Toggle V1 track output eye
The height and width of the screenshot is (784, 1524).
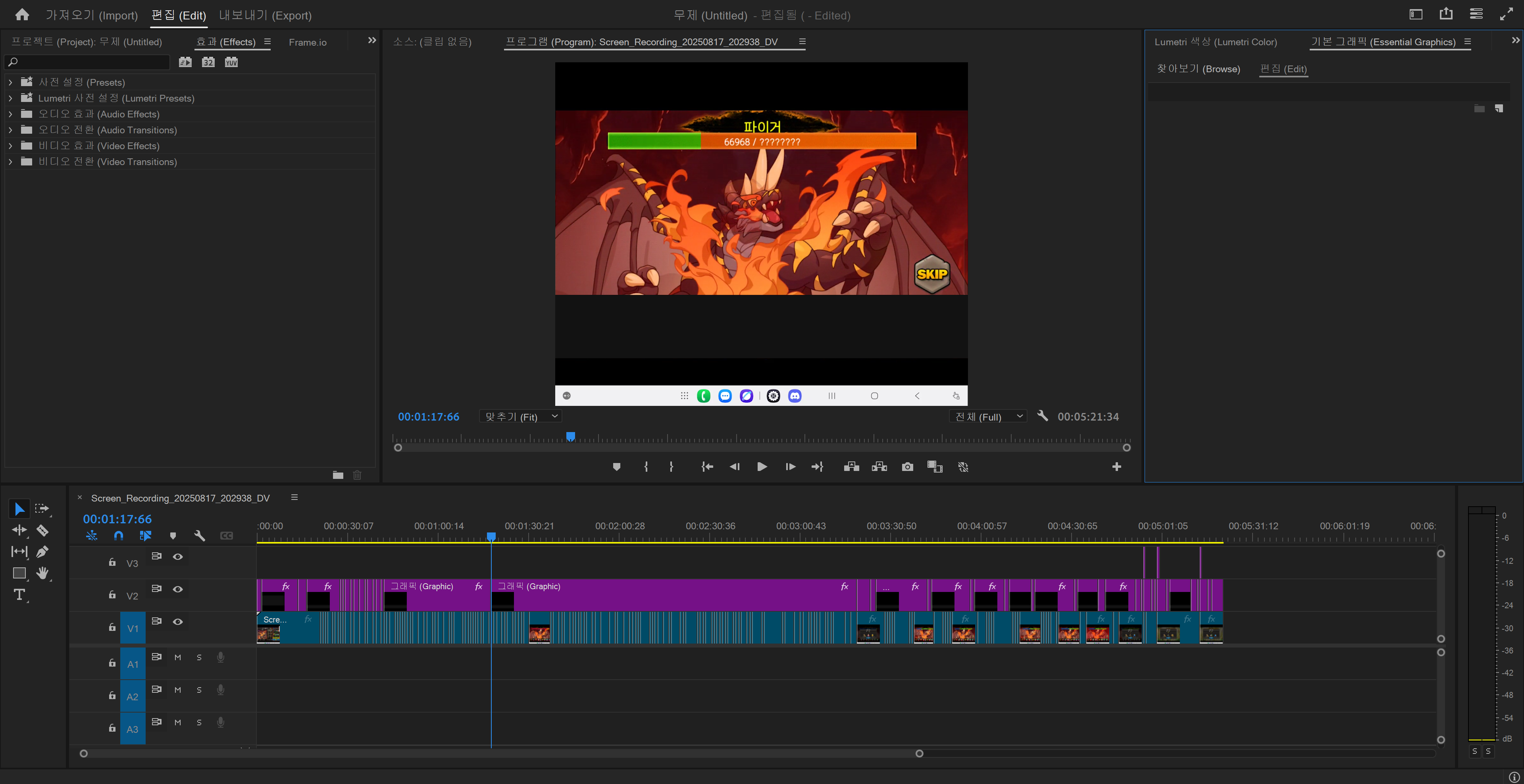pos(177,621)
